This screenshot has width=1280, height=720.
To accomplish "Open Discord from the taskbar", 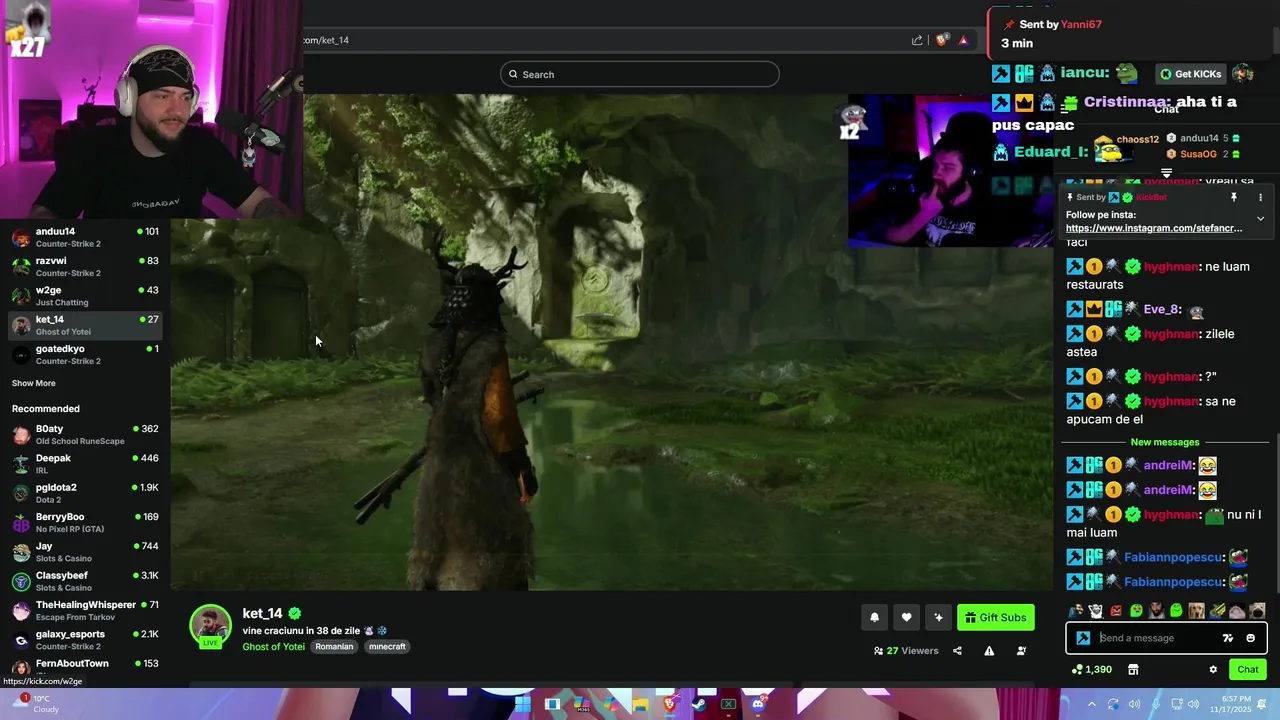I will 758,704.
